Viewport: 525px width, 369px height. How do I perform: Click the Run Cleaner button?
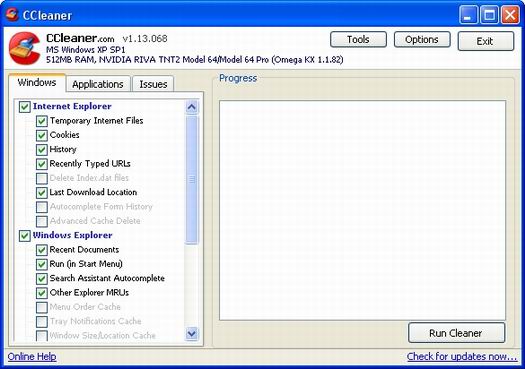(456, 333)
